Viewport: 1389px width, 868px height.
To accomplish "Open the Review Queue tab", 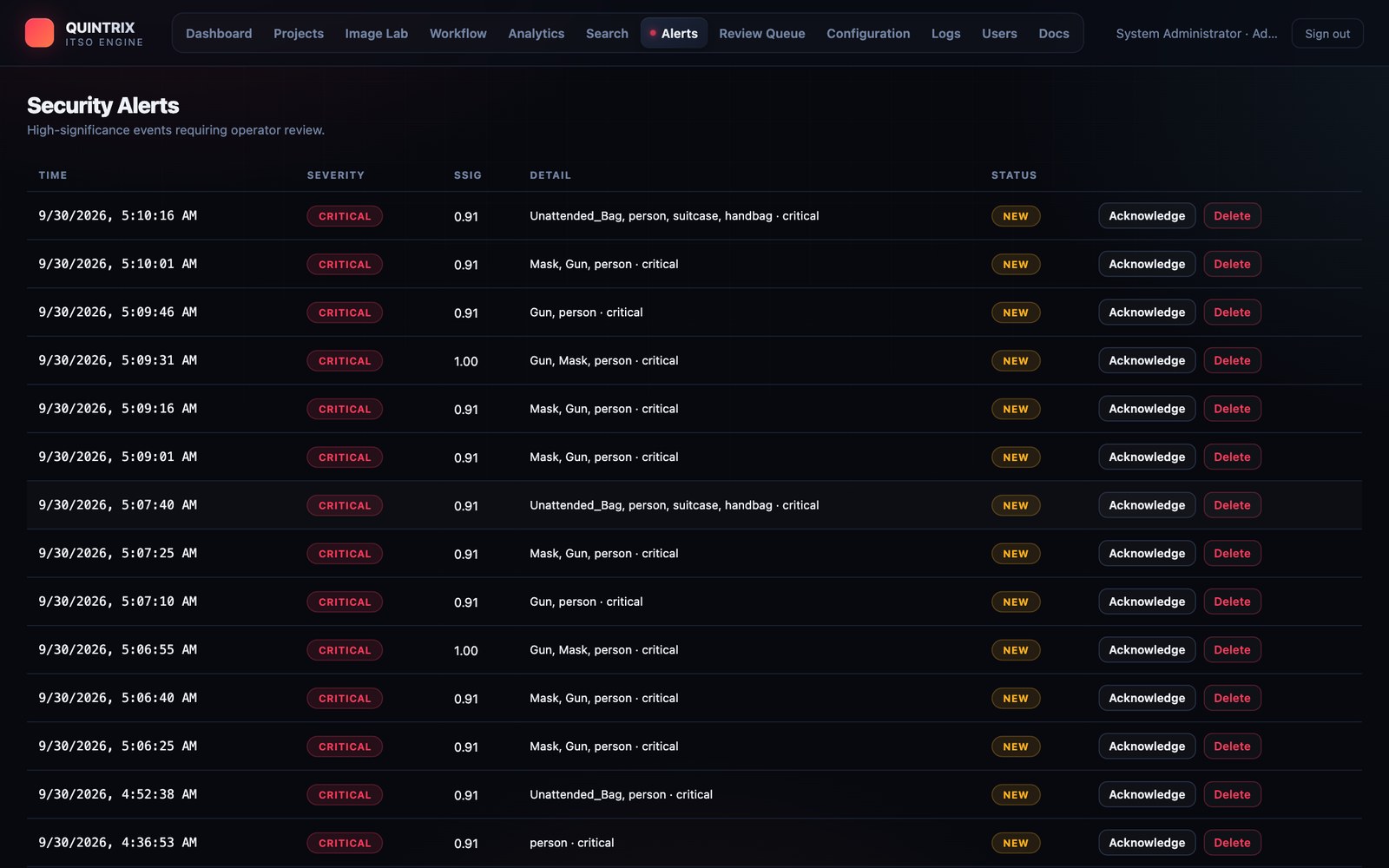I will tap(762, 34).
